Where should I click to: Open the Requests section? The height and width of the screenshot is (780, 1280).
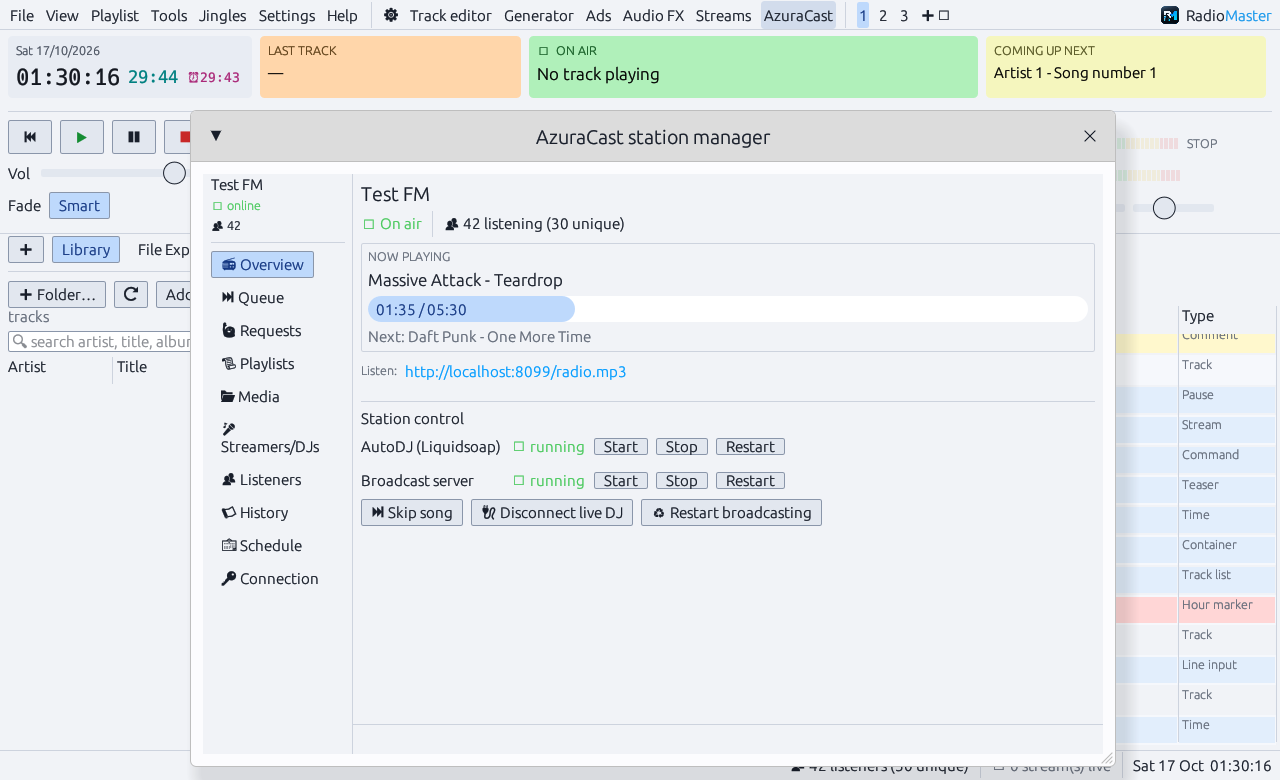pos(261,331)
